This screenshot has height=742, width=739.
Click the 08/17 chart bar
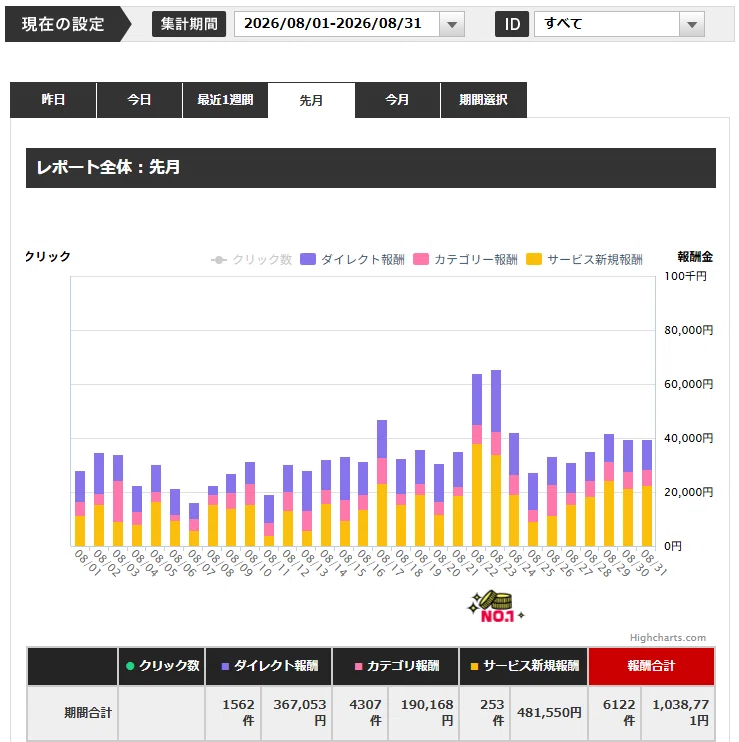coord(382,483)
